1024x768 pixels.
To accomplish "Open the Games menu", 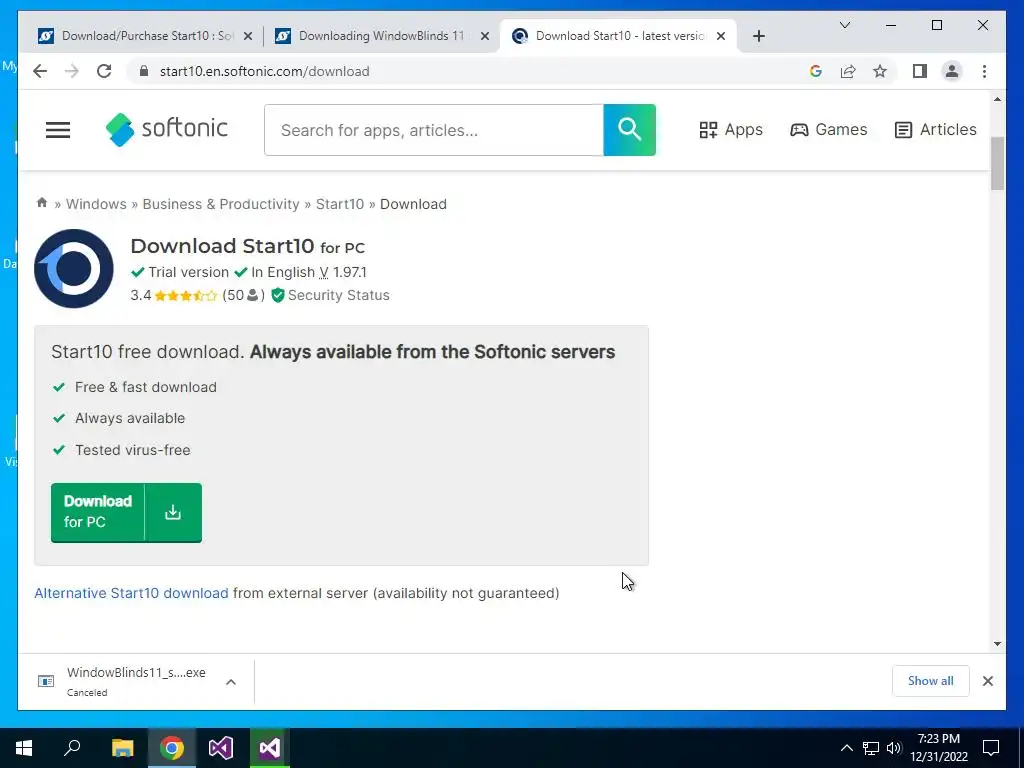I will coord(829,129).
